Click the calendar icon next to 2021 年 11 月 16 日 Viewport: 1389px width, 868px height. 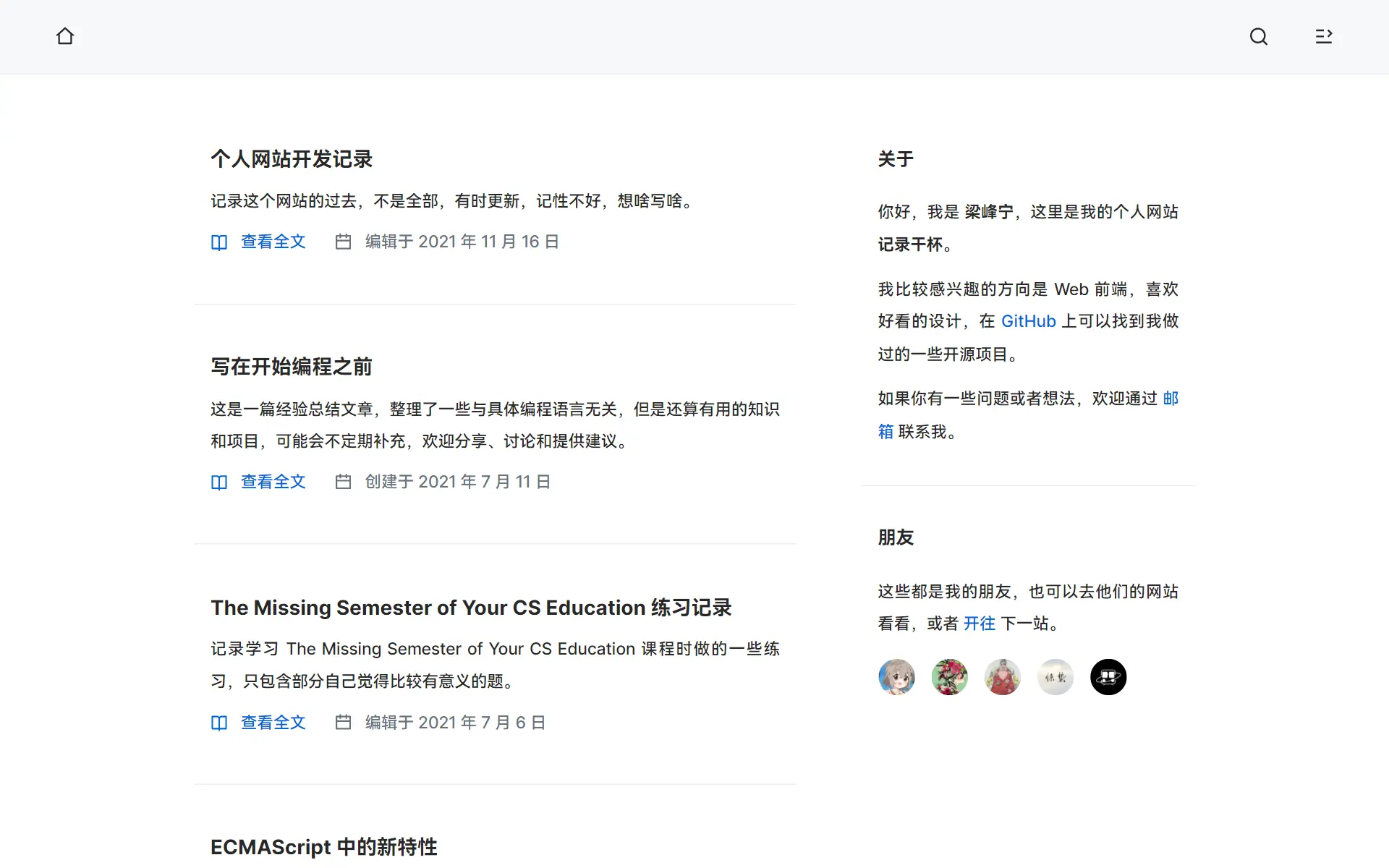click(344, 242)
